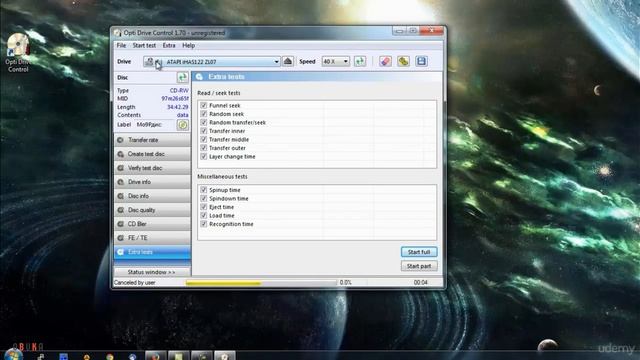Open the Drive info panel

(152, 182)
